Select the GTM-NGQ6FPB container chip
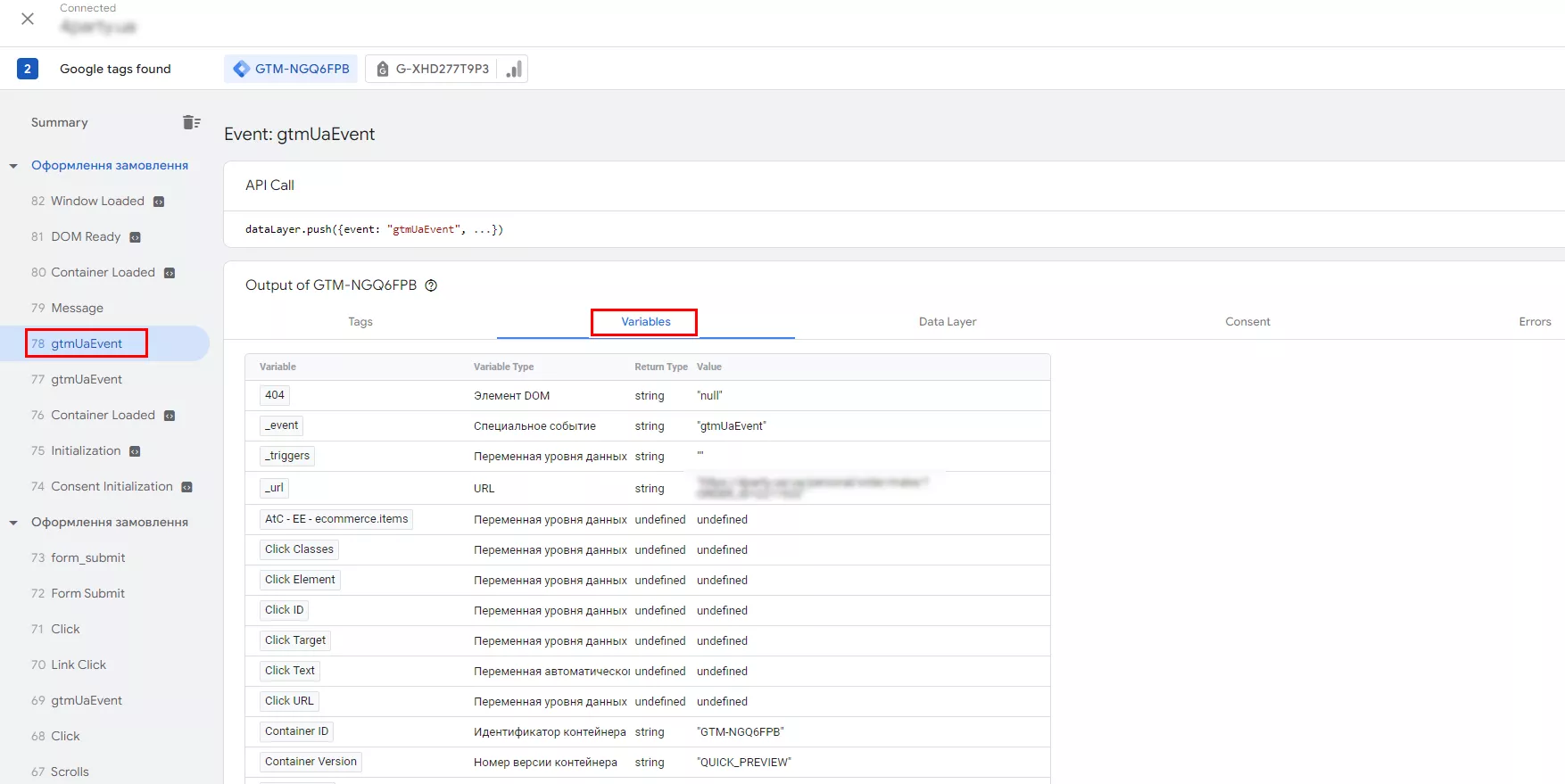 291,69
